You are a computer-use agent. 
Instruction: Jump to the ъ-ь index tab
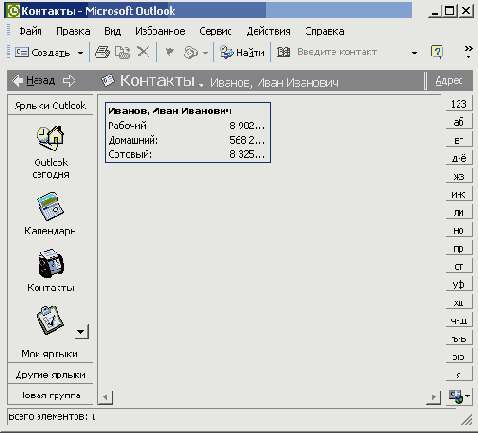point(459,339)
